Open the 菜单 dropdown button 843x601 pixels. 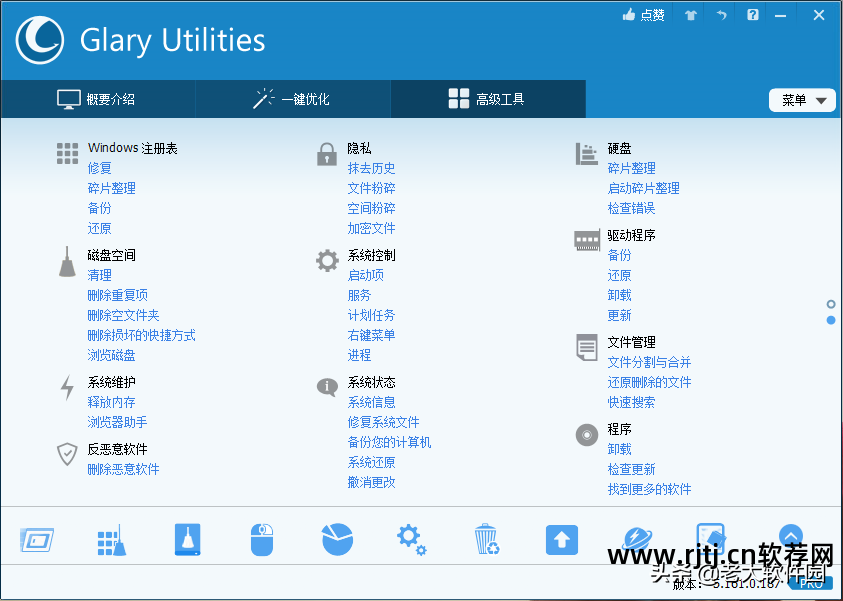point(802,100)
